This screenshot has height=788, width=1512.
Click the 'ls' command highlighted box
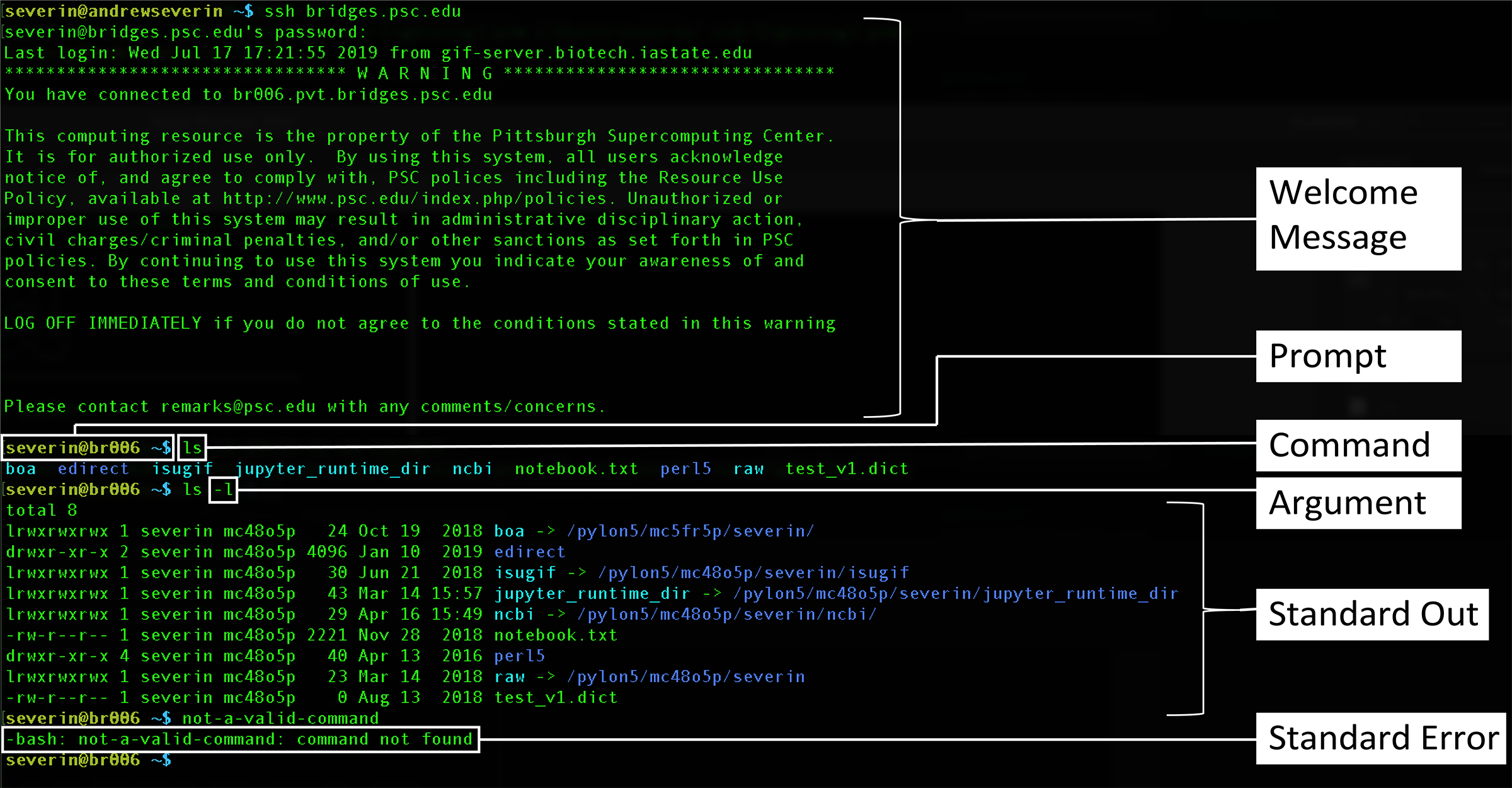pyautogui.click(x=192, y=448)
